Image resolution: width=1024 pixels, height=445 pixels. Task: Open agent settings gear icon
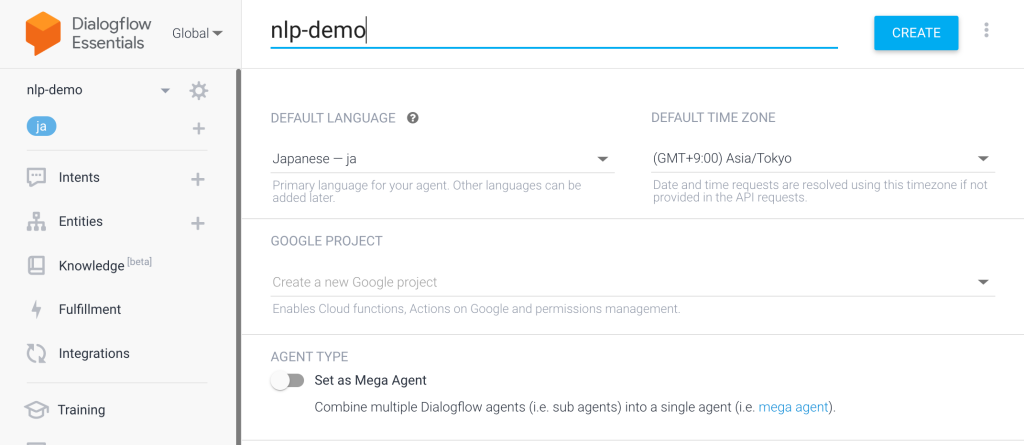(199, 91)
